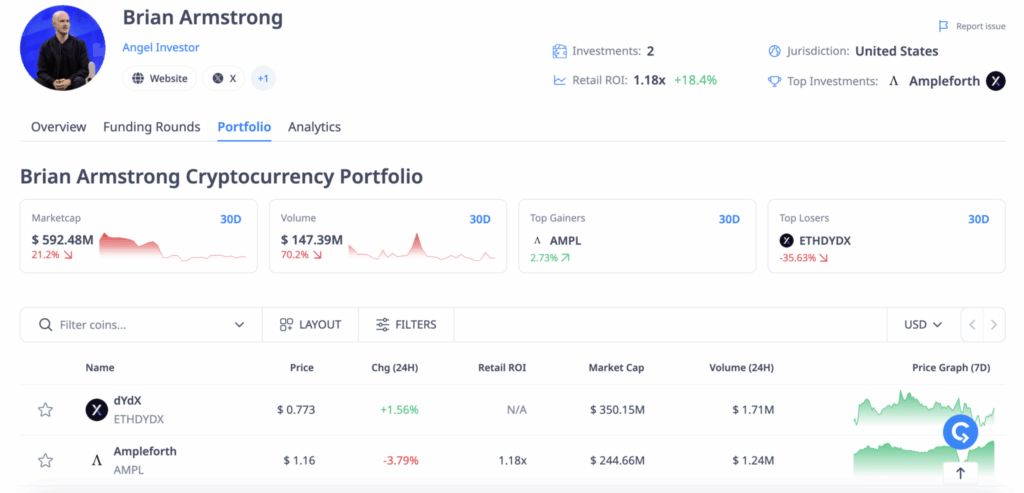
Task: Sort by Retail ROI column header
Action: coord(502,368)
